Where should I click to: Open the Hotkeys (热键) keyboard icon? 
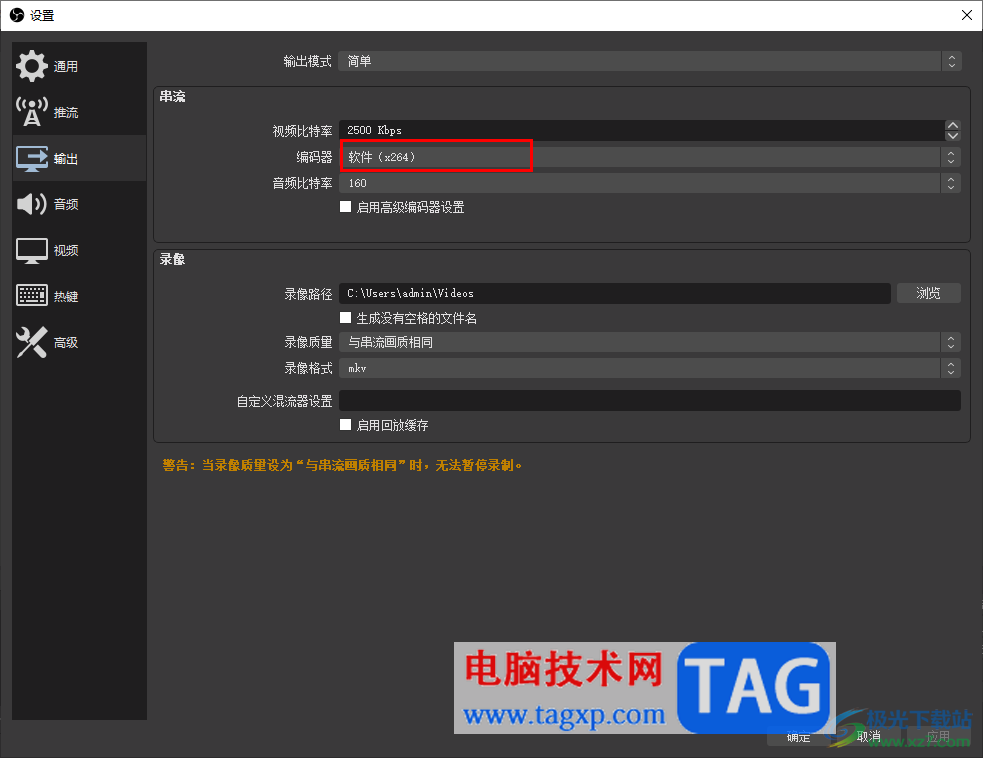(x=31, y=295)
